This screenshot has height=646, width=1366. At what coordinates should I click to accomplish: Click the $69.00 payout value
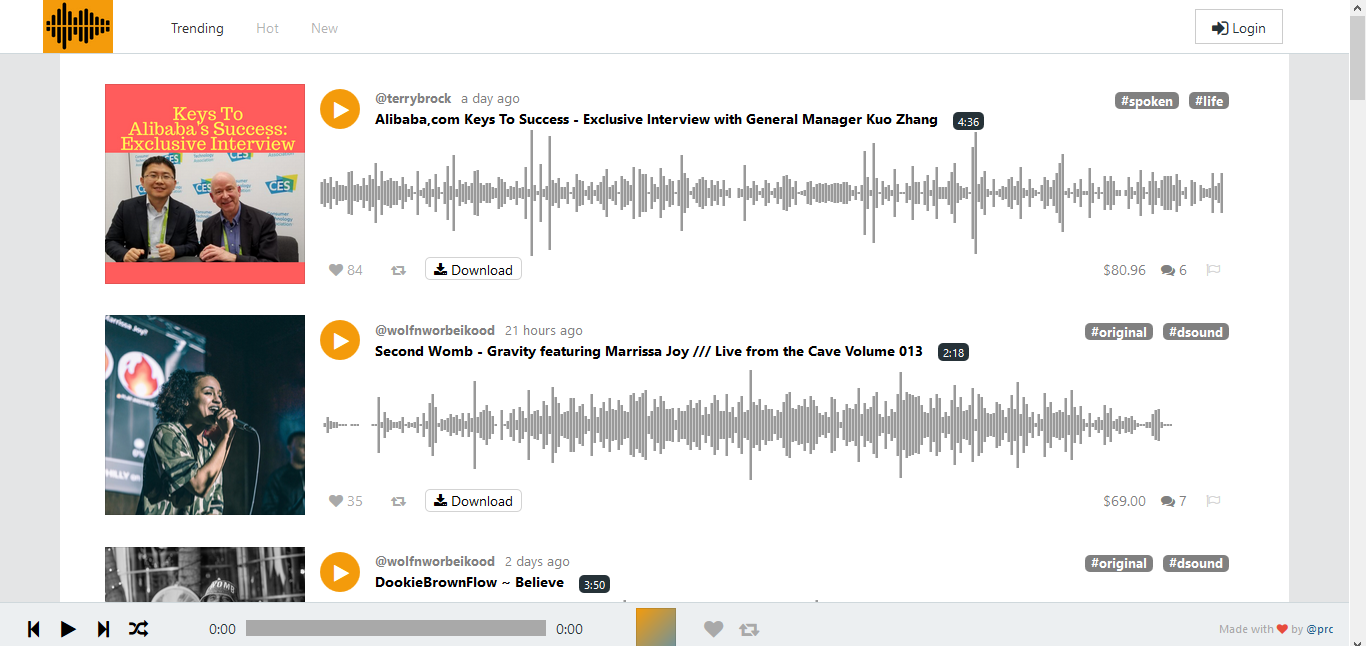(x=1124, y=501)
